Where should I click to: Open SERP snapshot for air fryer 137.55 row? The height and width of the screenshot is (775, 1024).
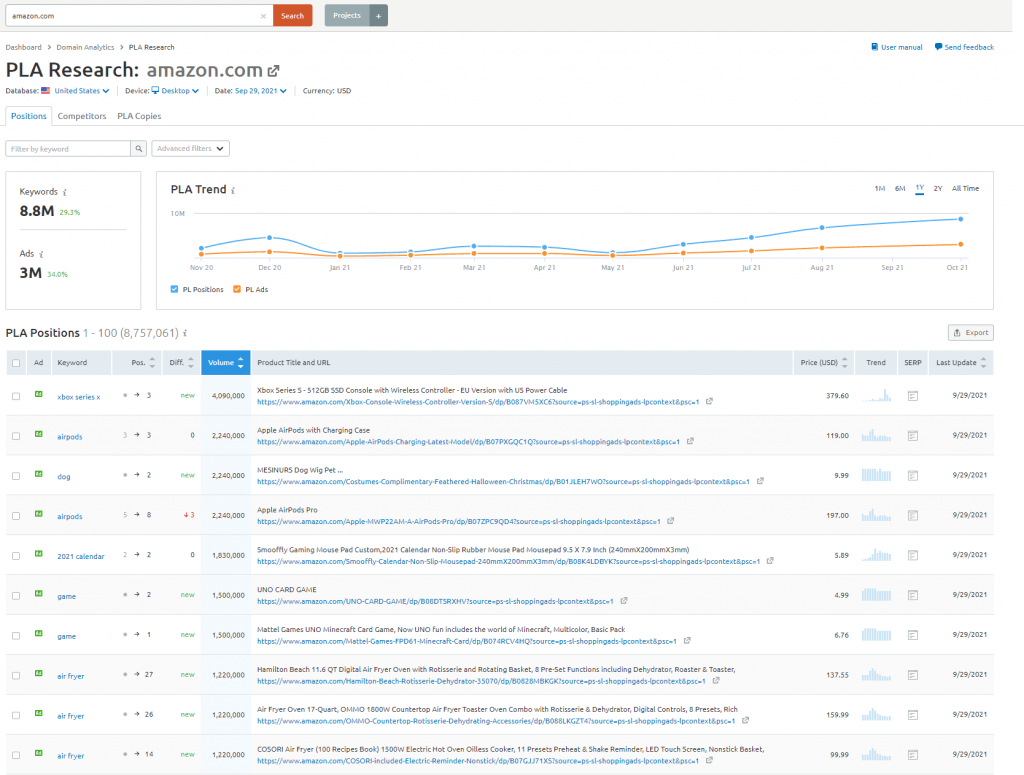[x=913, y=674]
